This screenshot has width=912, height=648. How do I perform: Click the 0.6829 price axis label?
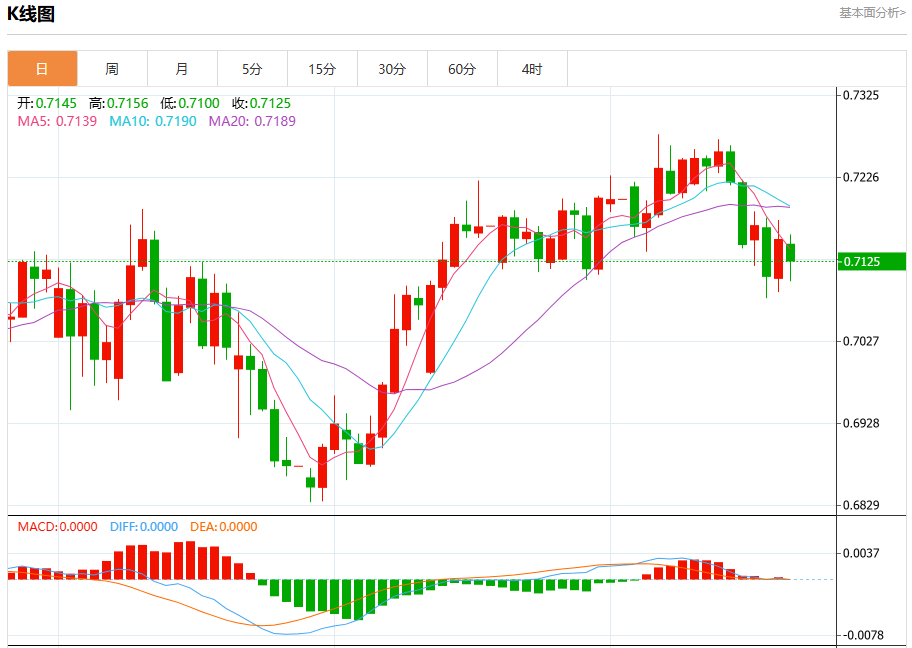tap(861, 505)
